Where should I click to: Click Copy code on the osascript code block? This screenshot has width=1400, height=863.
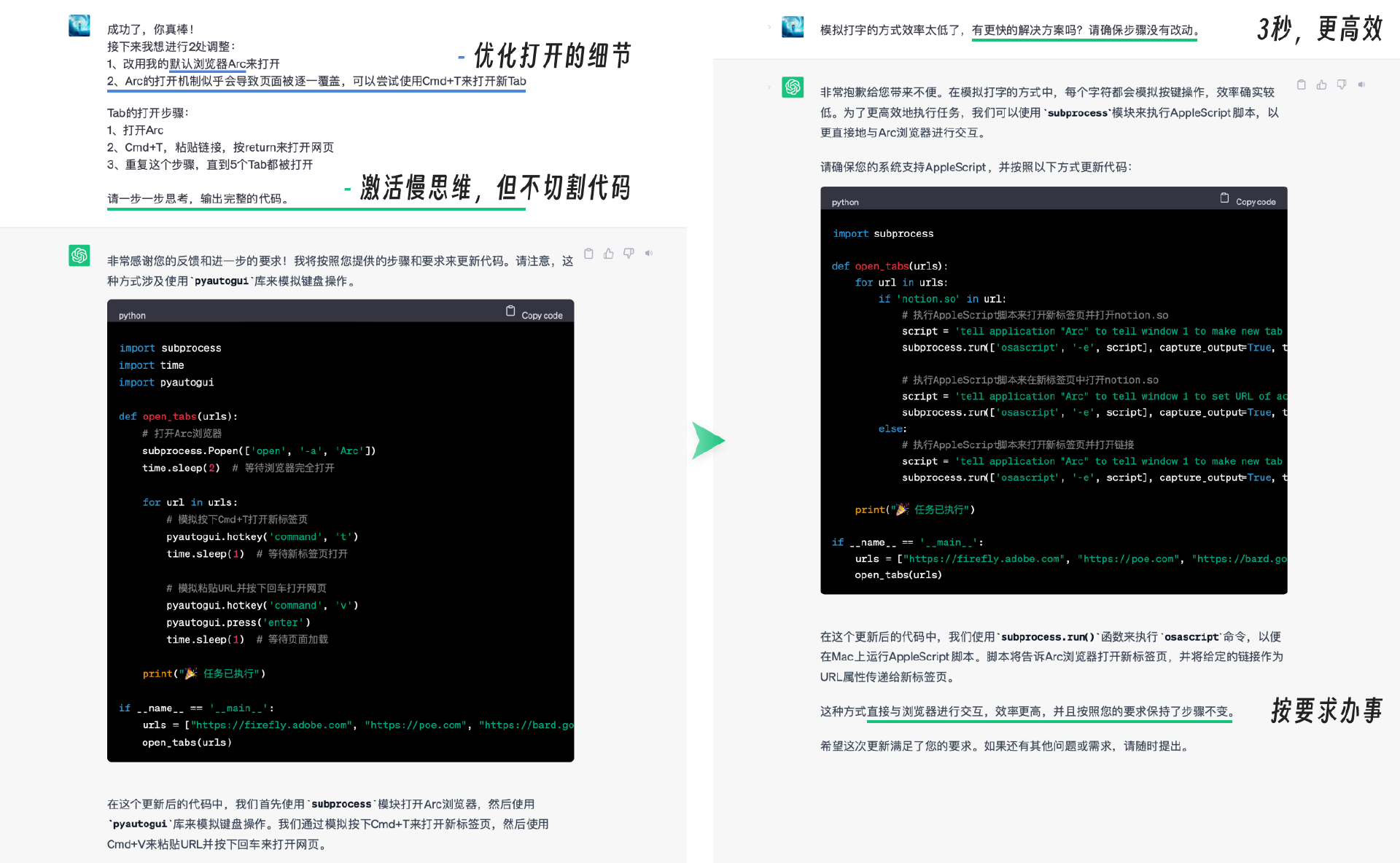click(x=1248, y=201)
